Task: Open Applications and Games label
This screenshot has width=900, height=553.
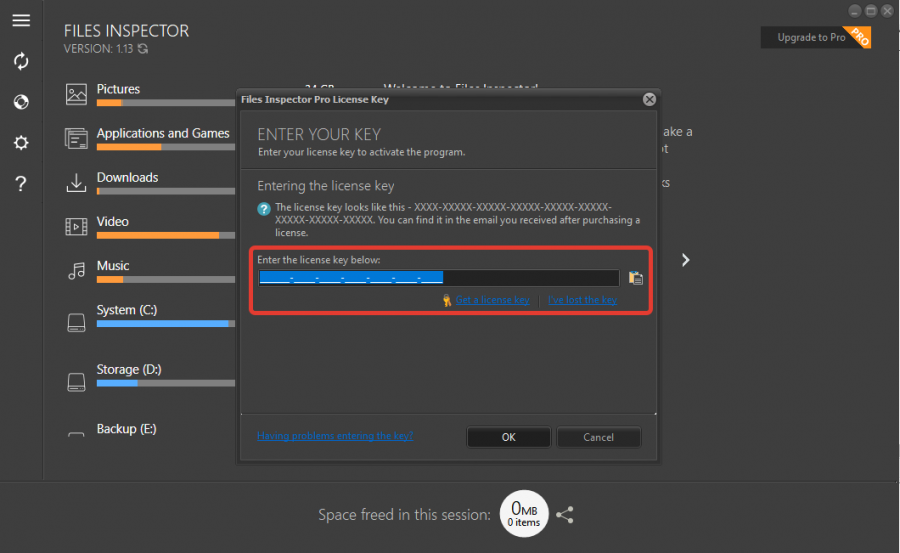Action: (163, 133)
